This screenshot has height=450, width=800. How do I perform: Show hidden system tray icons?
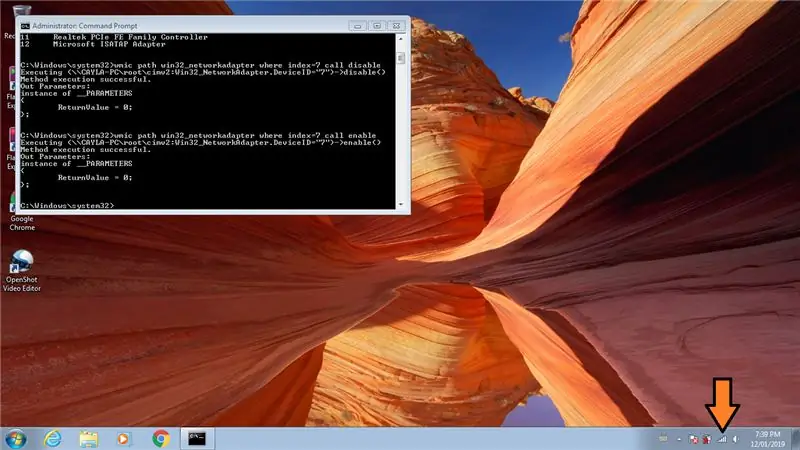click(679, 439)
